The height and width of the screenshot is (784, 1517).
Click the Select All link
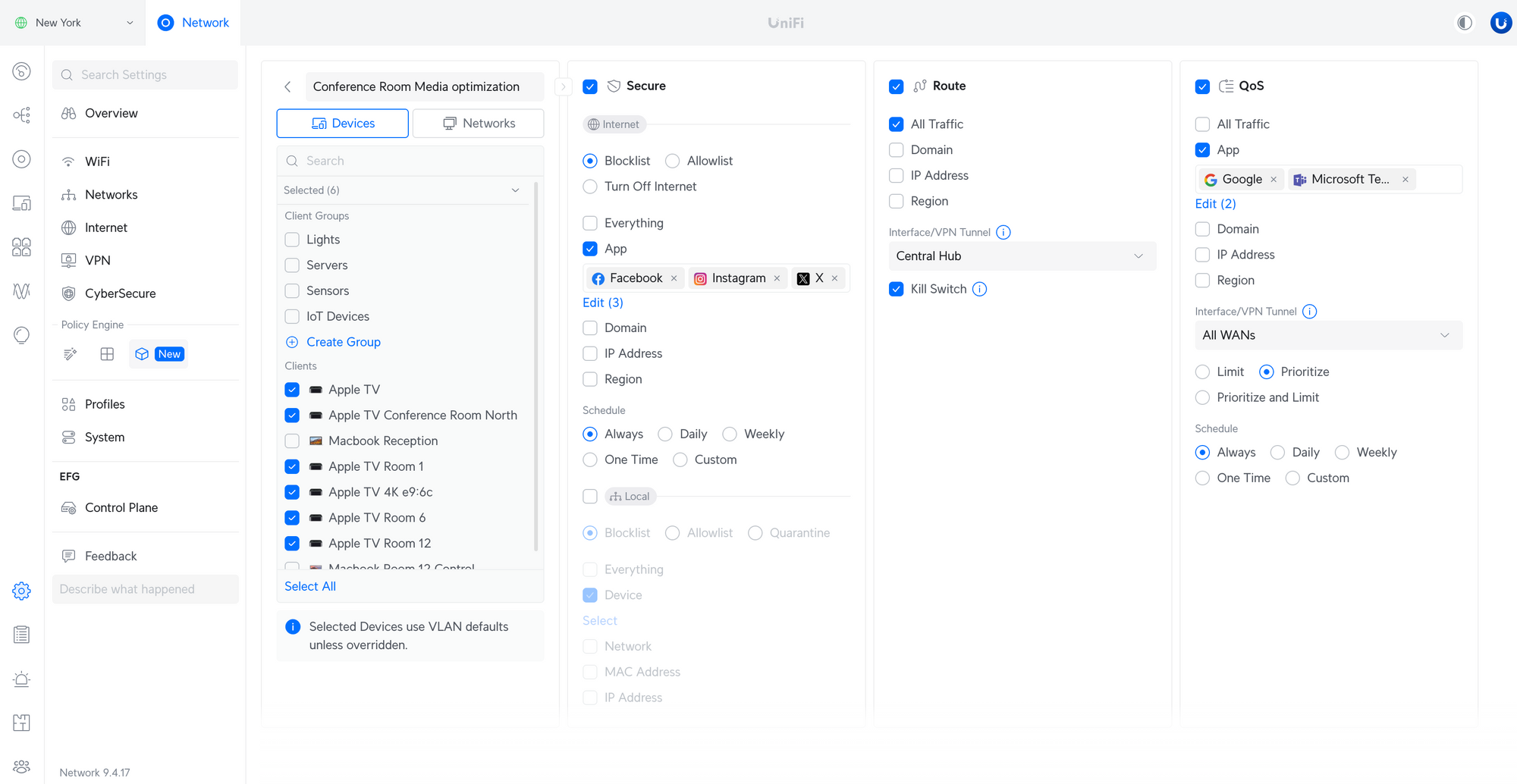309,586
